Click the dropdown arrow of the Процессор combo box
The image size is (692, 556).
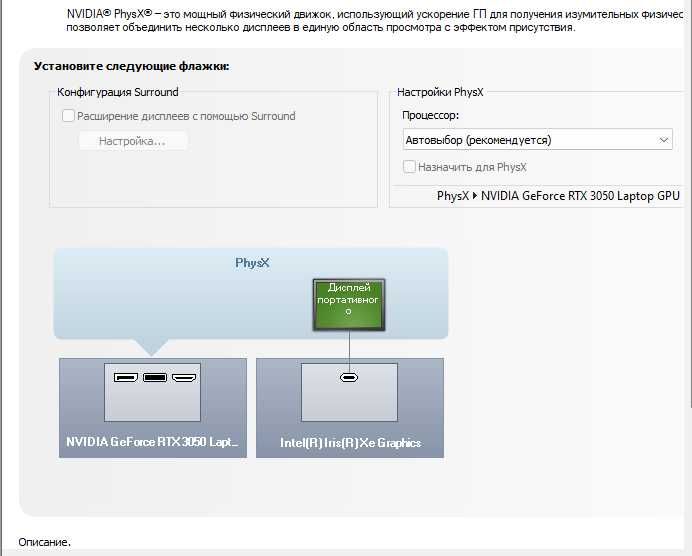[x=663, y=140]
